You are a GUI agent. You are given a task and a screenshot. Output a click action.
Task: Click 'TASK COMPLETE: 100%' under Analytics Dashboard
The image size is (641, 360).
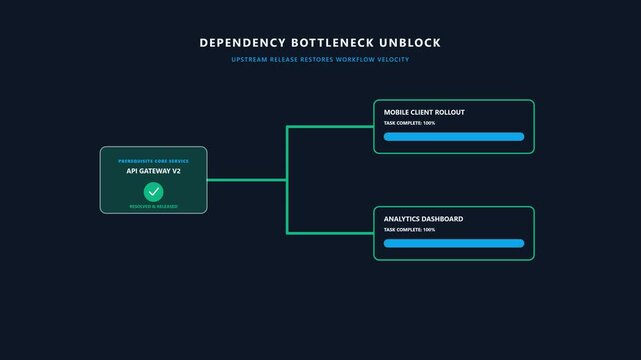pos(409,230)
